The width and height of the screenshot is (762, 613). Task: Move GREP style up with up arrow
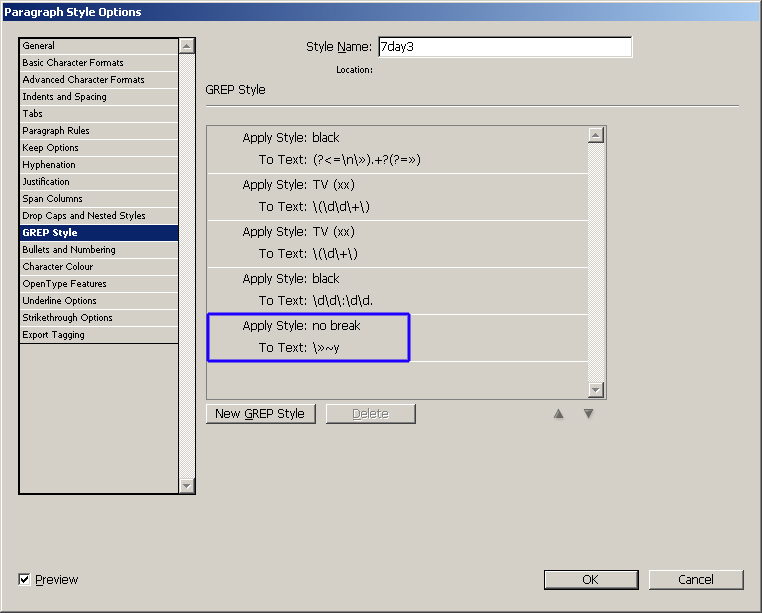(558, 414)
